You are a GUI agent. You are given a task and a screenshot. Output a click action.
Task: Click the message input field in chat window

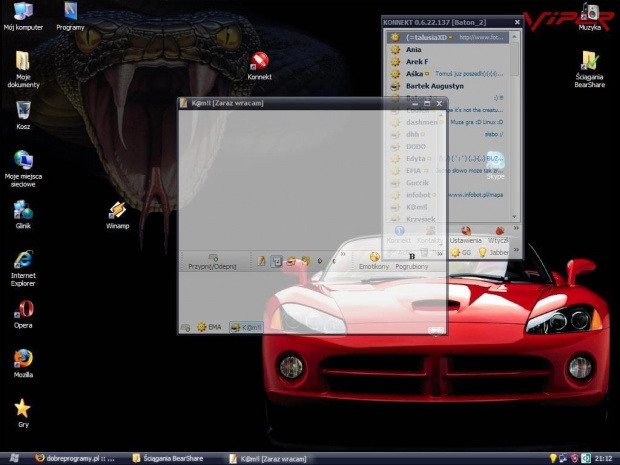312,296
